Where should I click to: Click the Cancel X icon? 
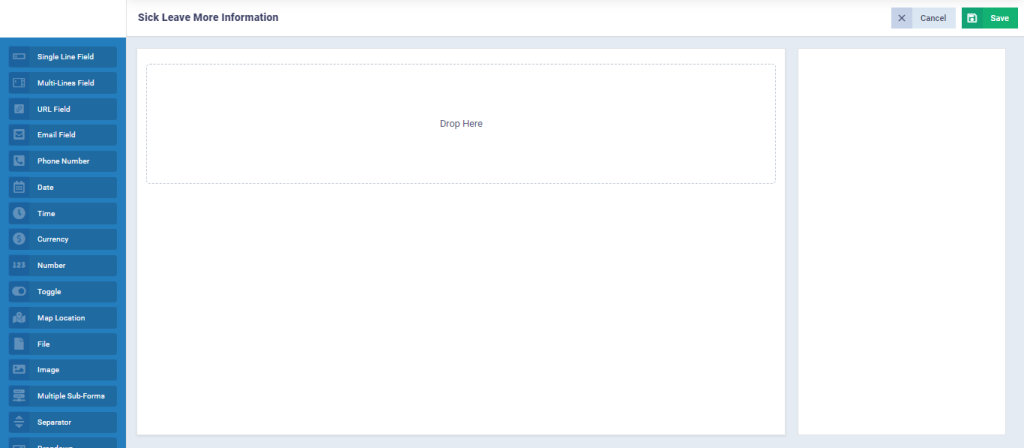point(902,18)
